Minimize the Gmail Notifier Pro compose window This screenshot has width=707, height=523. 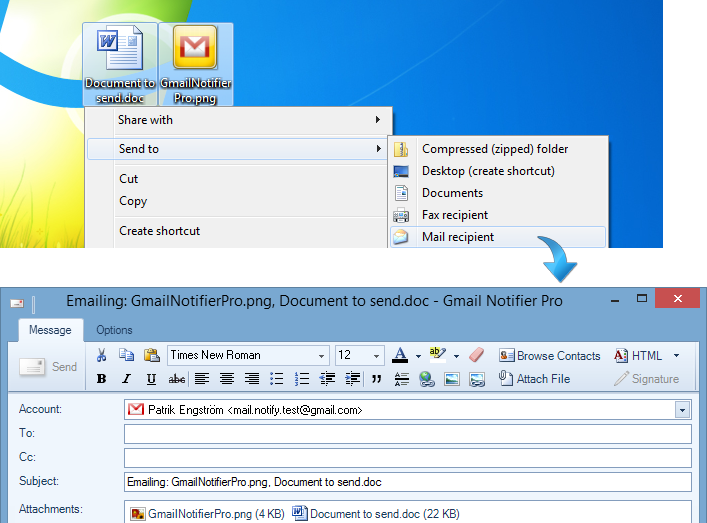(615, 299)
